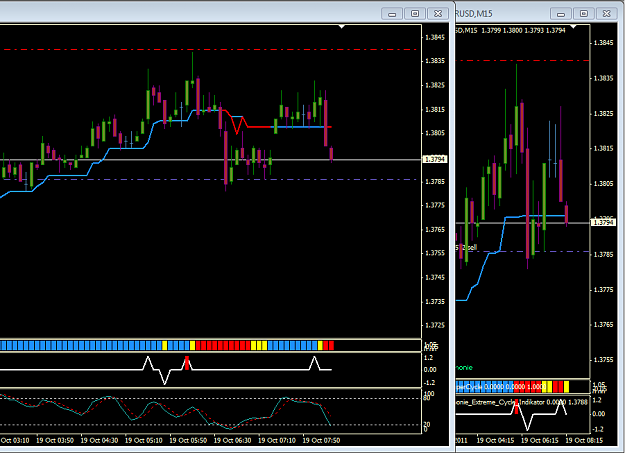Screen dimensions: 625x453
Task: Click the 19 Oct 03:10 time label
Action: tap(15, 440)
